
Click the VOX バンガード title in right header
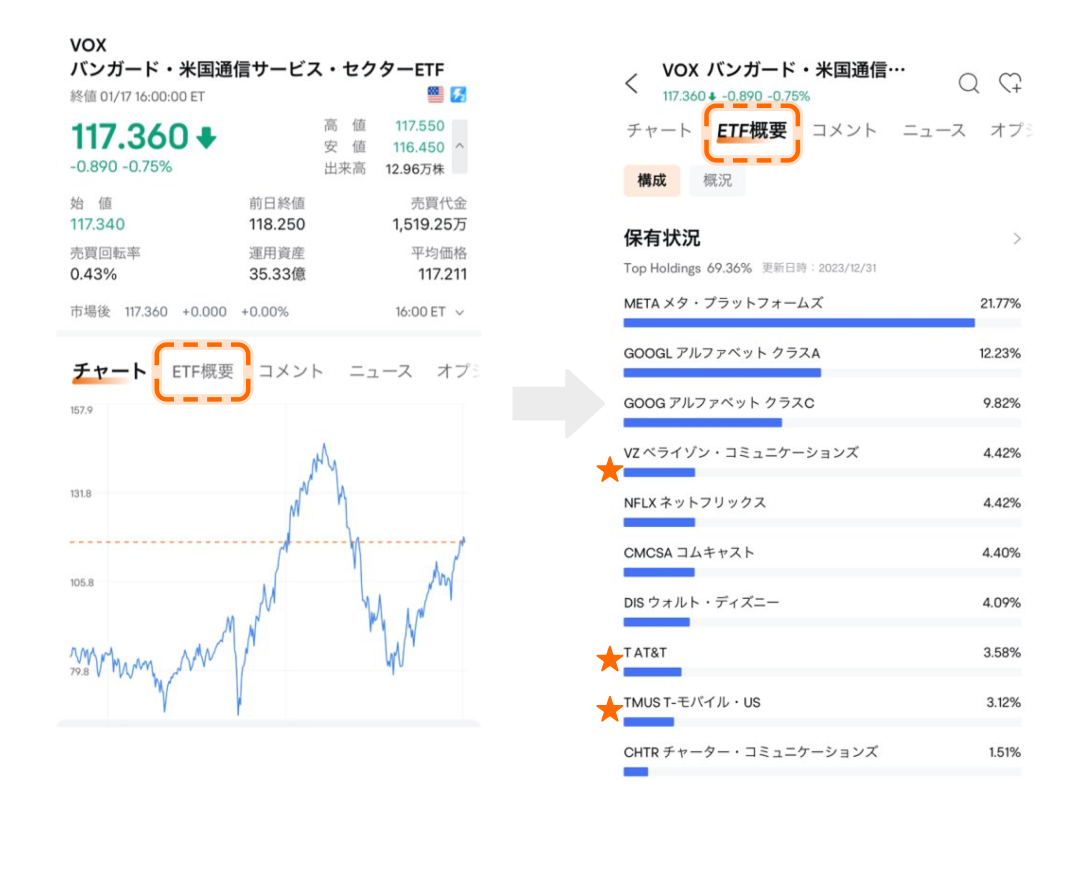[783, 70]
